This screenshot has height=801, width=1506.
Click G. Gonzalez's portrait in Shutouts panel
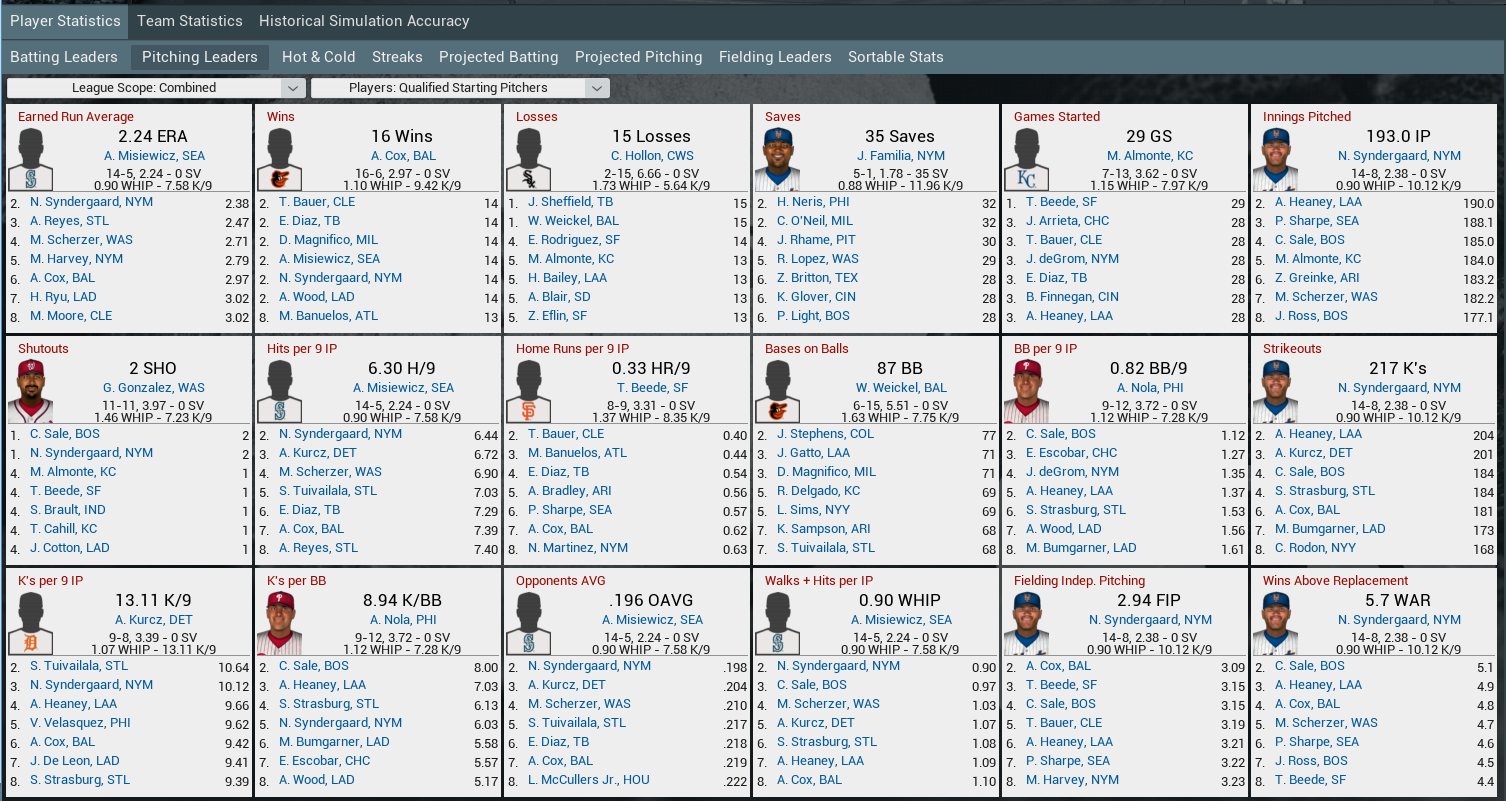tap(32, 392)
